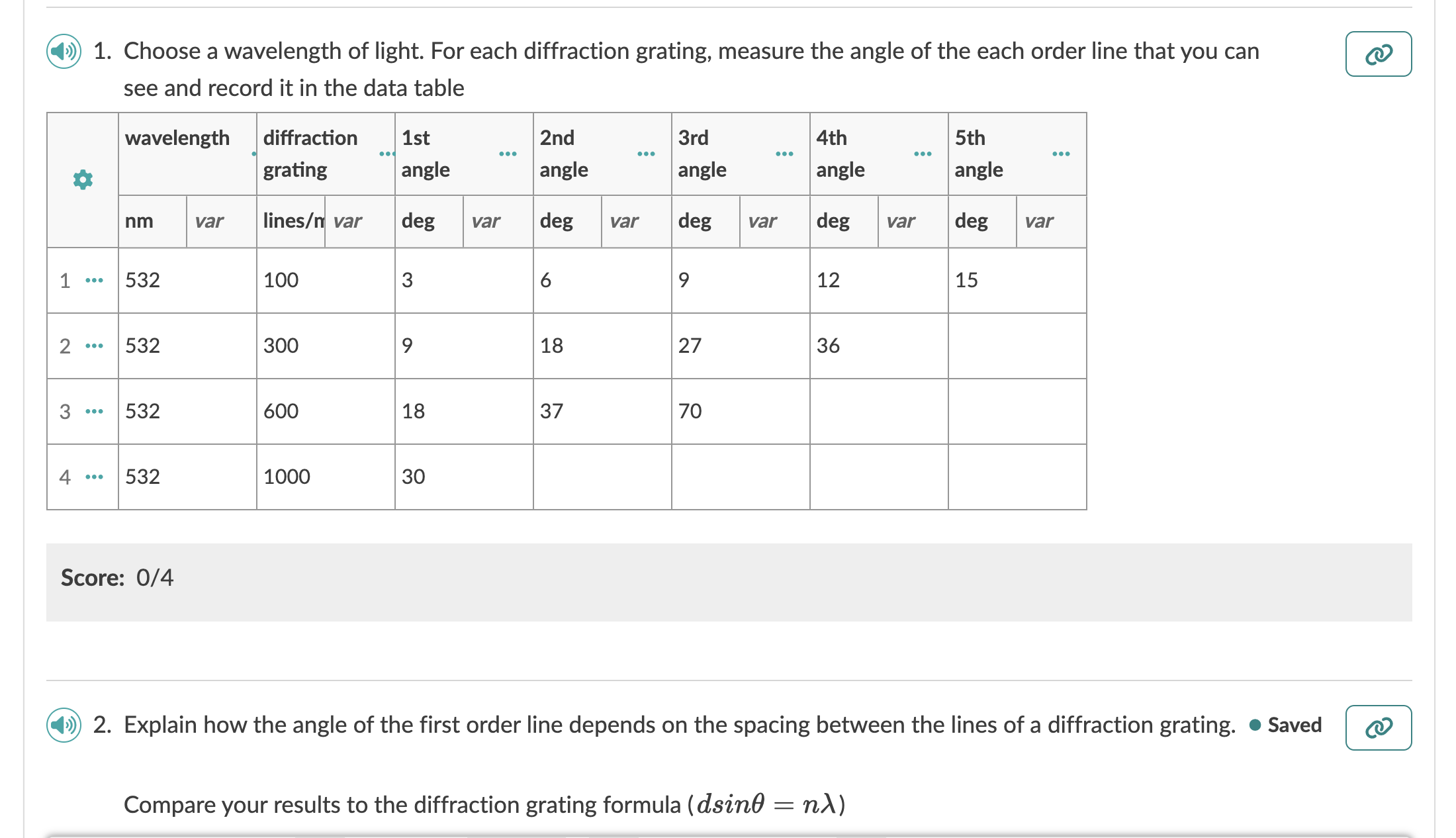1456x838 pixels.
Task: Play the audio for question 1
Action: pyautogui.click(x=63, y=51)
